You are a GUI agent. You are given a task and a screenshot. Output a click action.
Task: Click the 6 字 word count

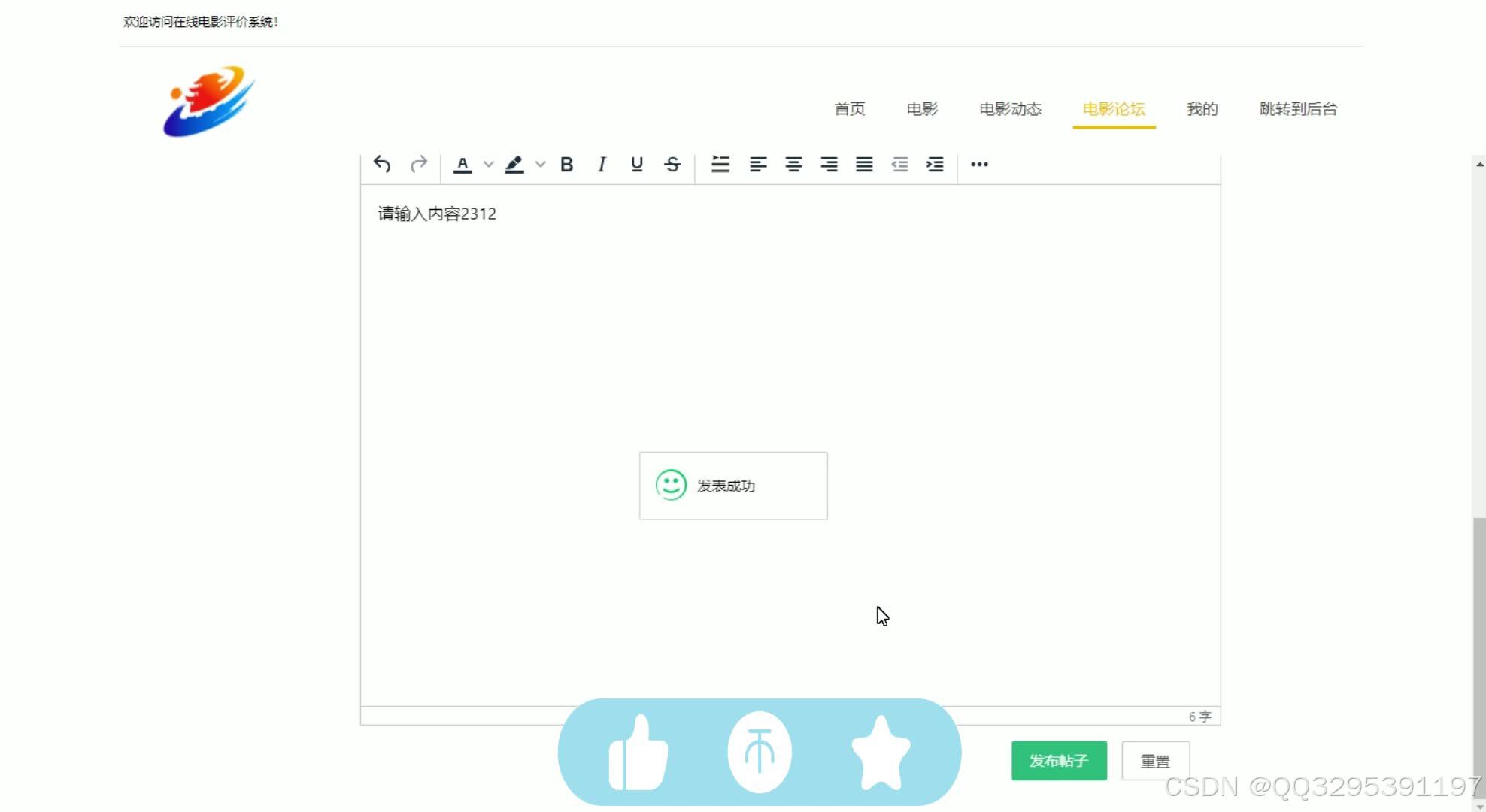1199,717
